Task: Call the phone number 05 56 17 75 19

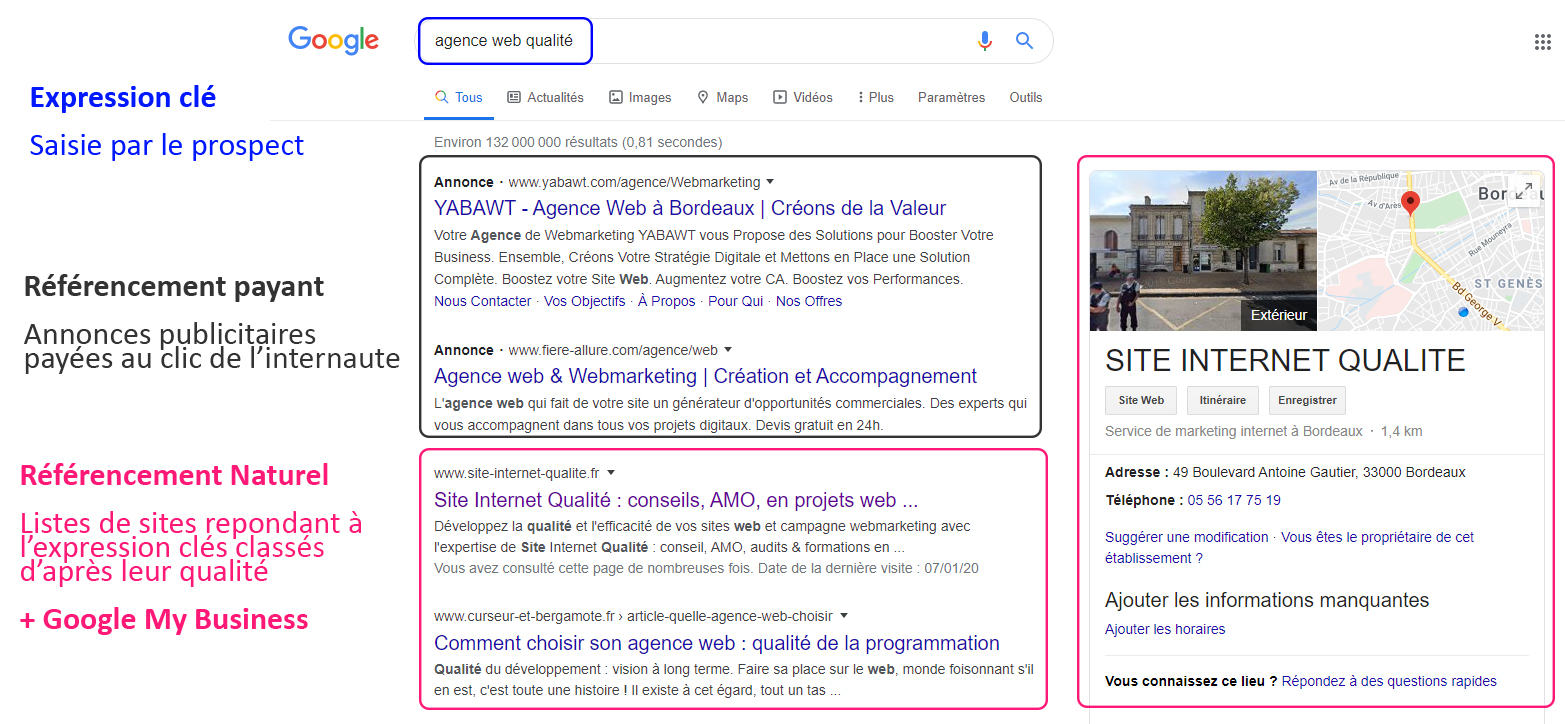Action: click(1234, 500)
